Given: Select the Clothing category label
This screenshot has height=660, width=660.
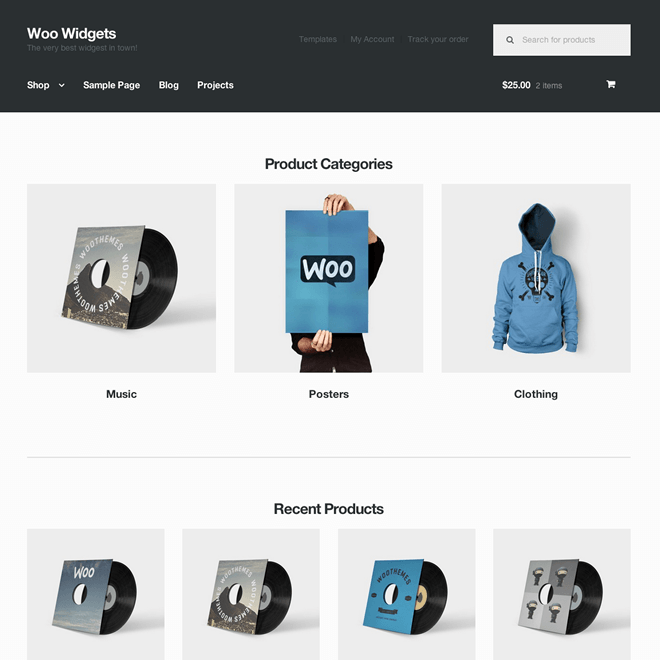Looking at the screenshot, I should click(x=536, y=394).
